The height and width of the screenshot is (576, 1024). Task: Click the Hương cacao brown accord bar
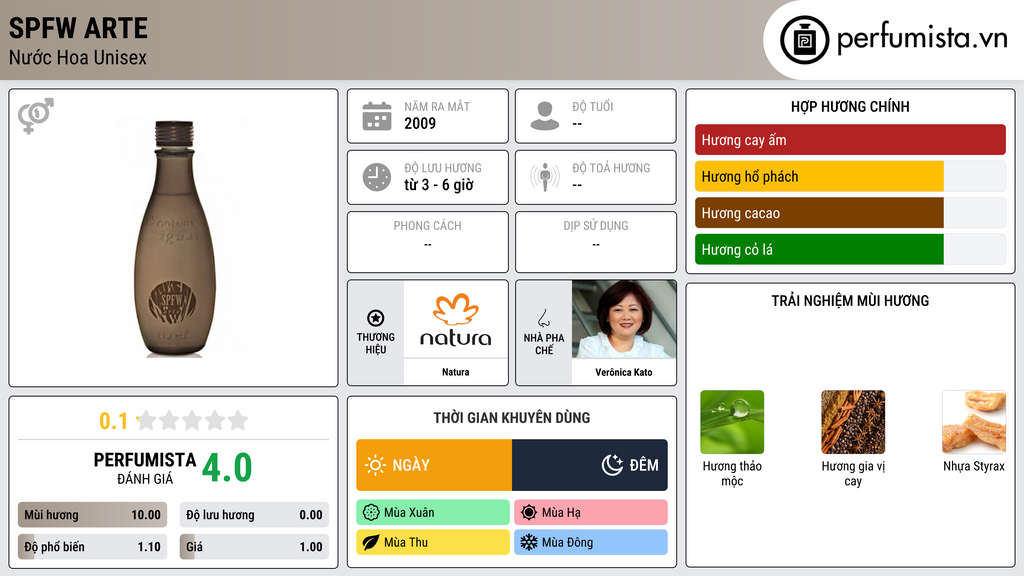tap(850, 213)
